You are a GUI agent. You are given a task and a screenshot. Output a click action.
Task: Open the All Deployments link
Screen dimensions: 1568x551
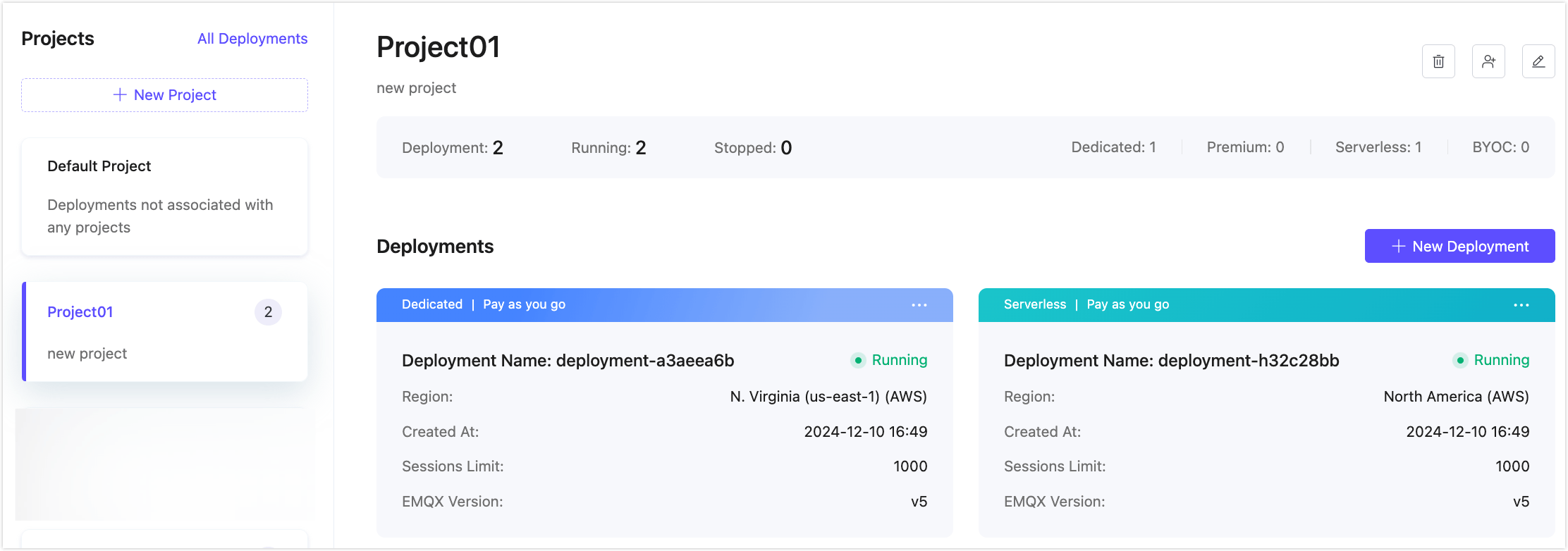252,39
